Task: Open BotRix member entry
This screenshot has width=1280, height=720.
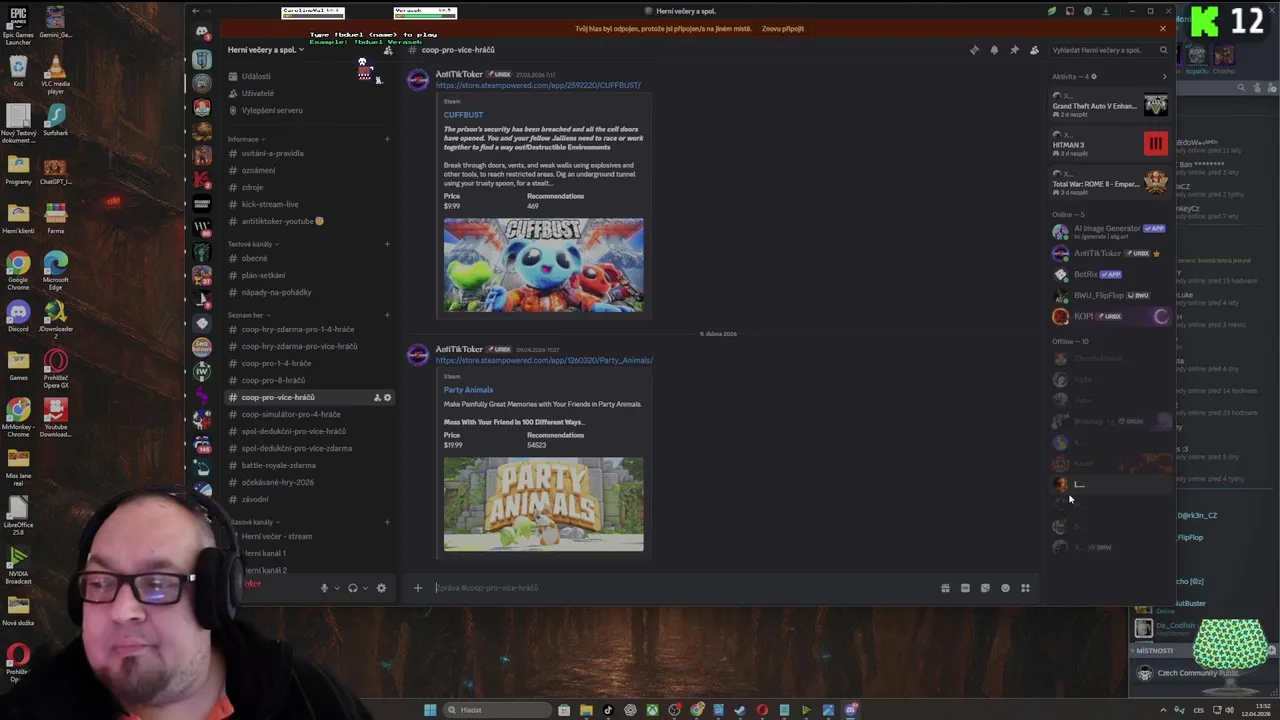Action: 1109,274
